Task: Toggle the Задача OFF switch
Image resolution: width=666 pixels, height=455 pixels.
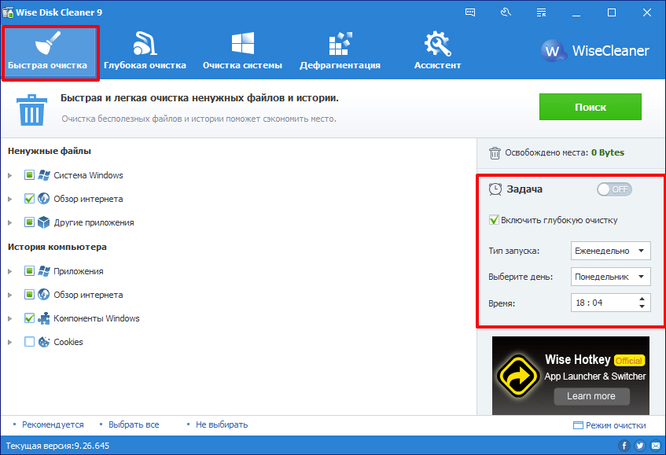Action: coord(614,189)
